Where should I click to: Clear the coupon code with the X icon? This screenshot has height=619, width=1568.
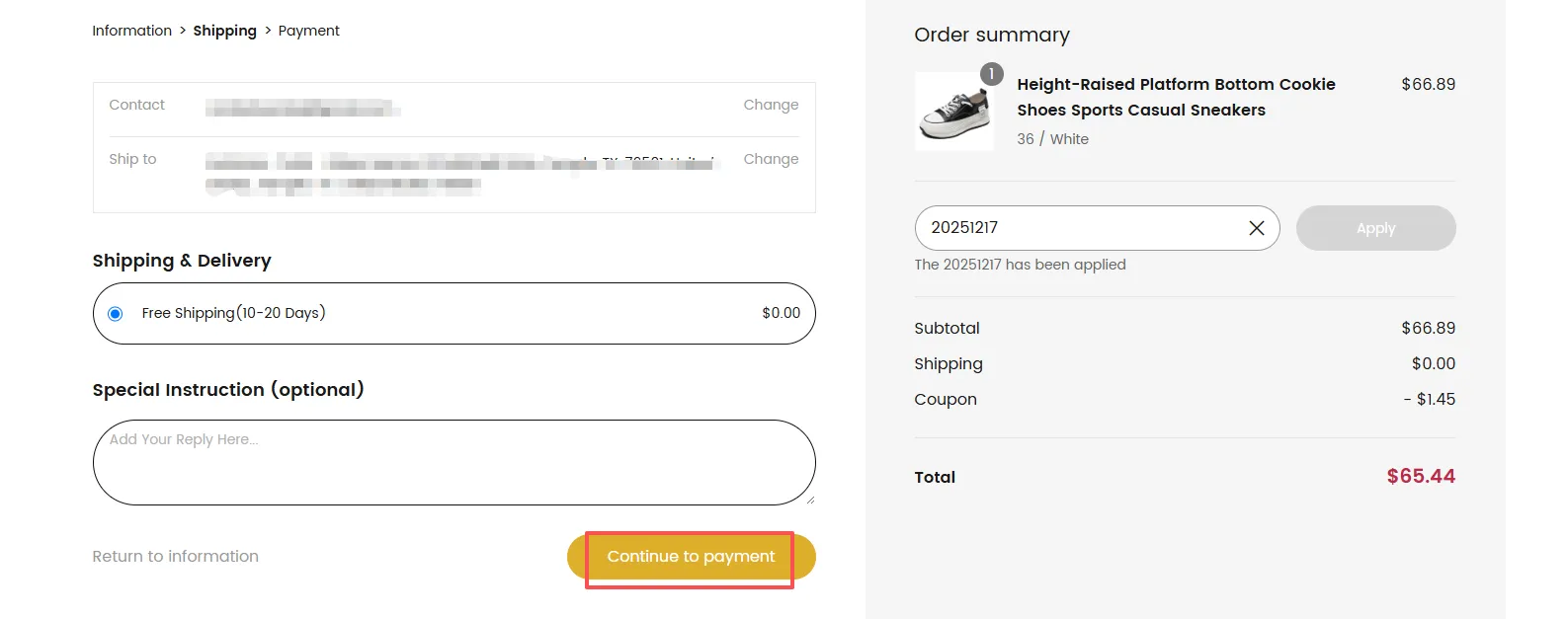1256,228
